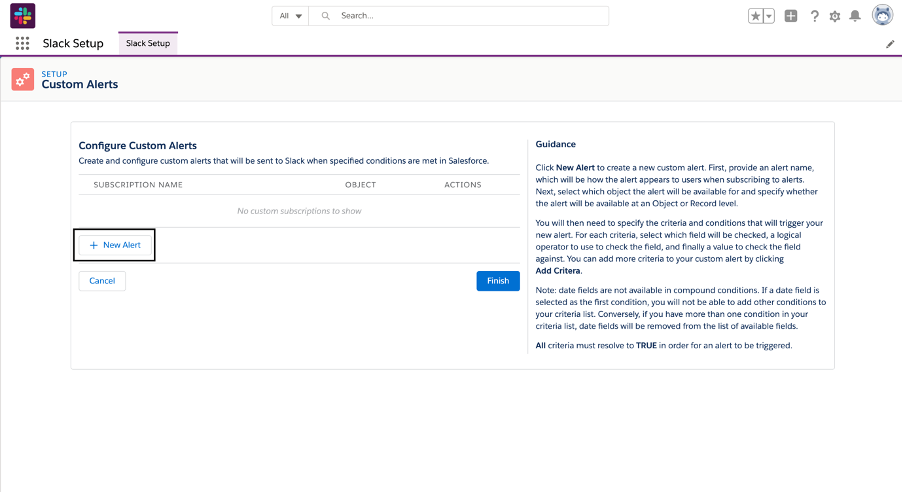Click the Actions column header
Screen dimensions: 902x492
(463, 185)
